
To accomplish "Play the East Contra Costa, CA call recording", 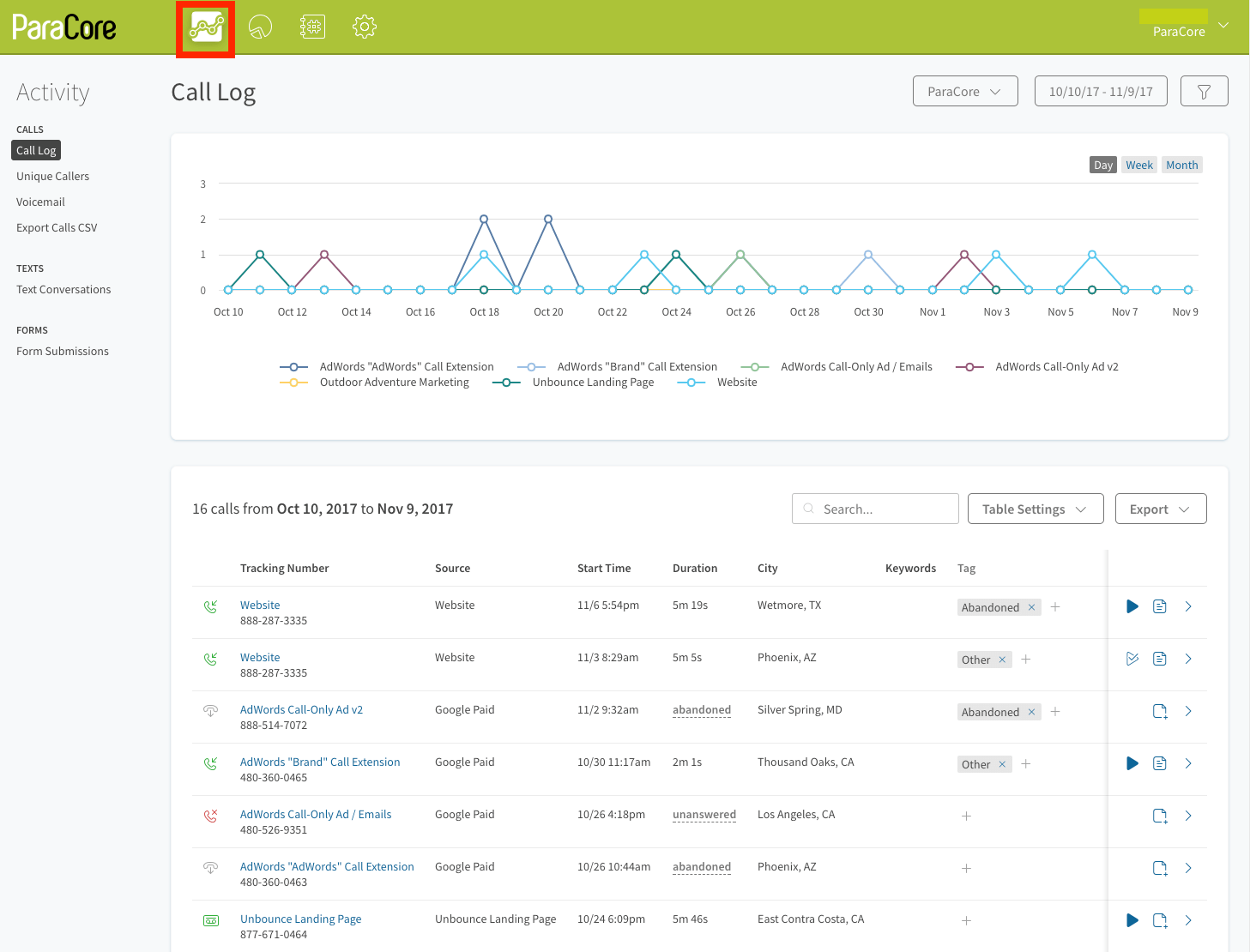I will (1132, 920).
